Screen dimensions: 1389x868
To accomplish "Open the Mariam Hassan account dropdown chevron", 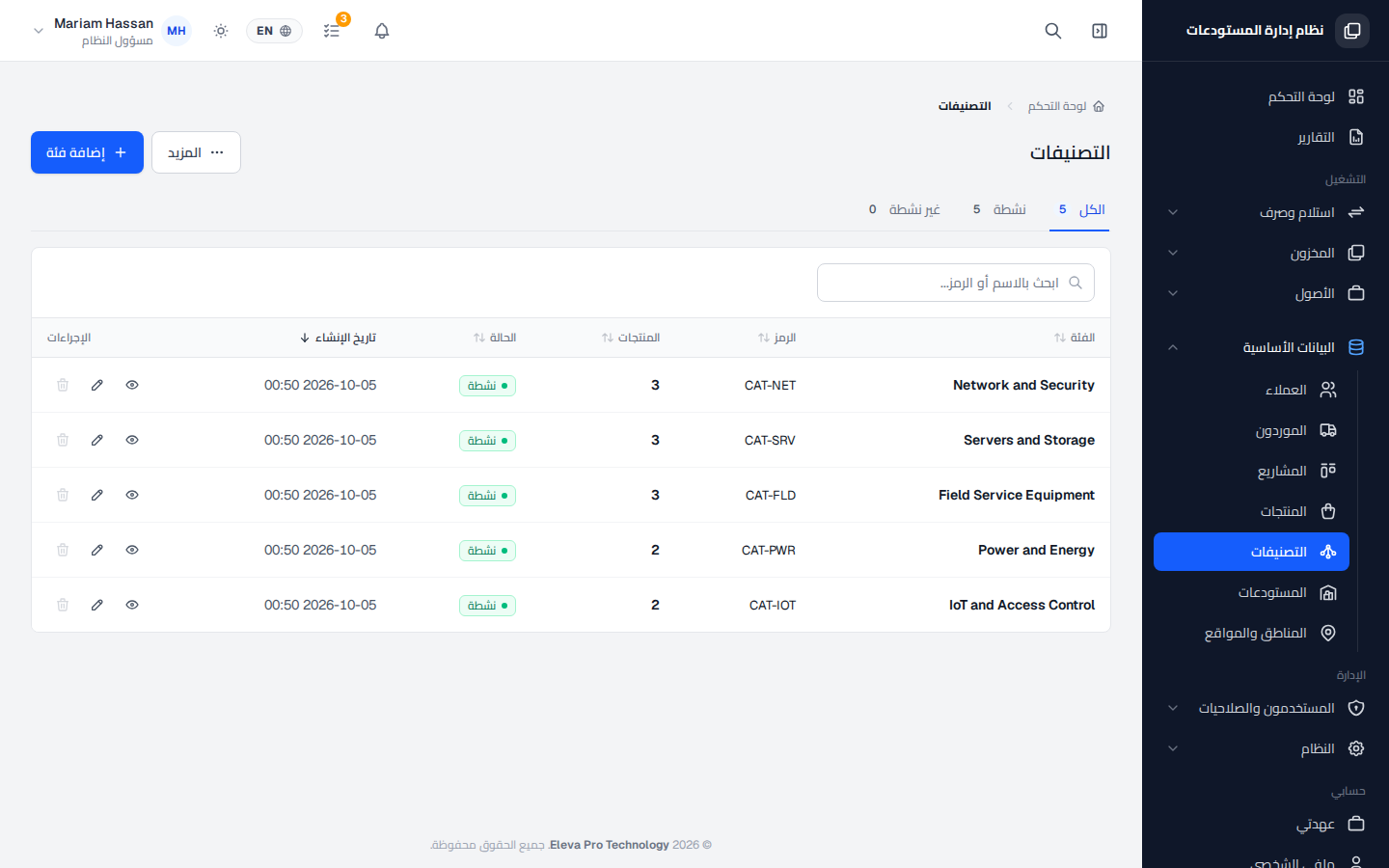I will pyautogui.click(x=39, y=31).
